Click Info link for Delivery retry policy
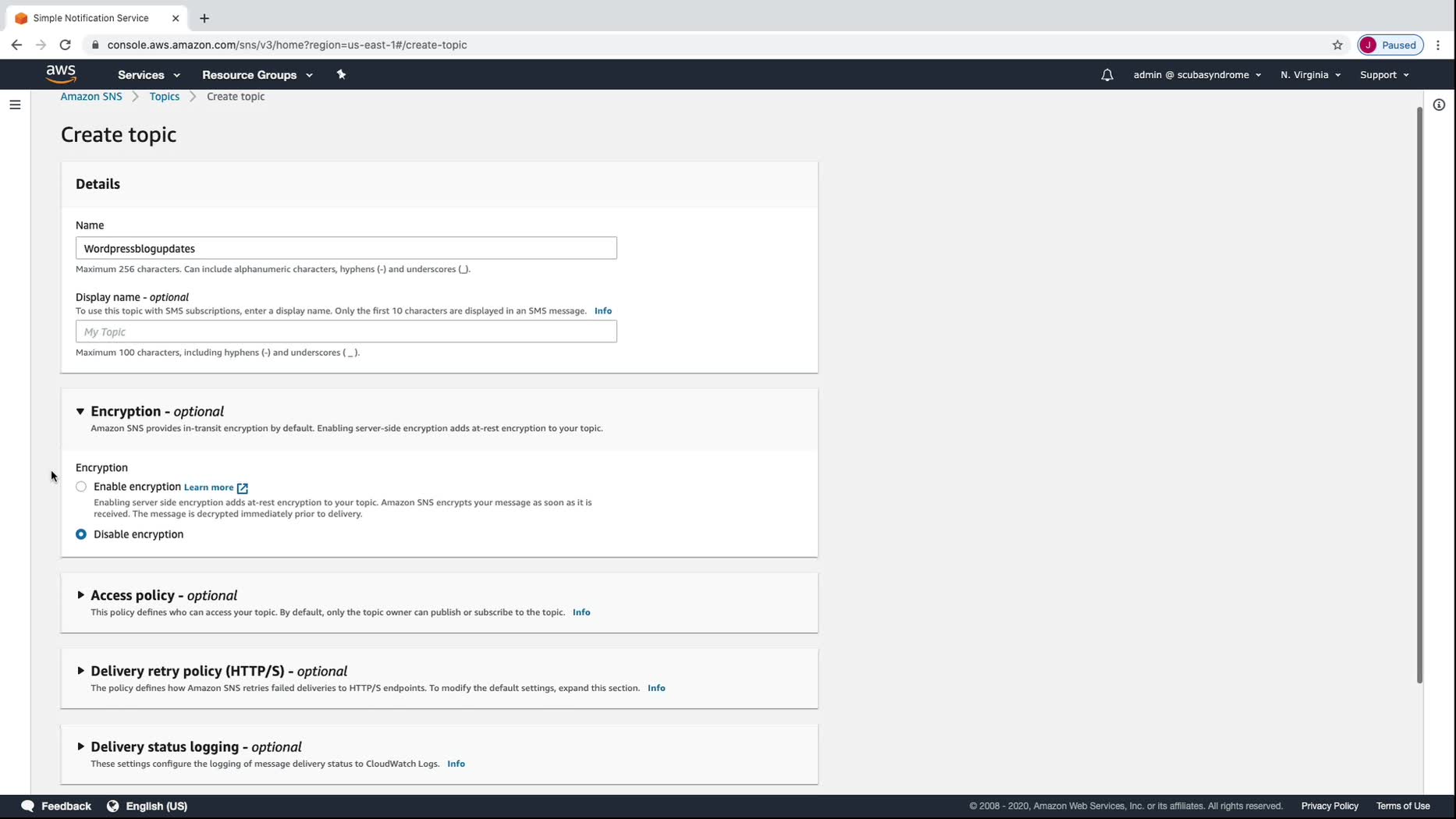 (656, 688)
